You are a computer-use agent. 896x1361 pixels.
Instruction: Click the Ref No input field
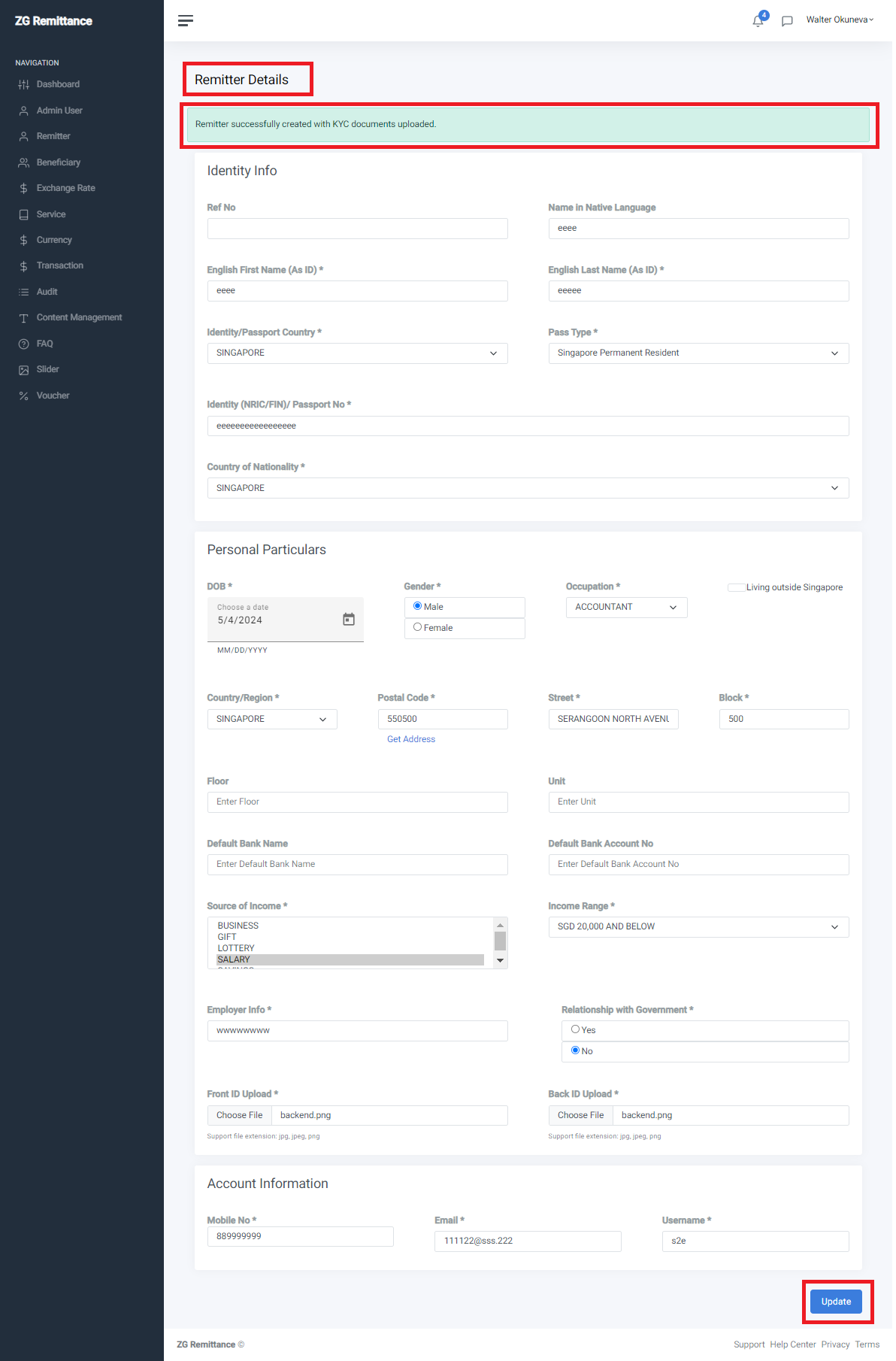click(357, 229)
